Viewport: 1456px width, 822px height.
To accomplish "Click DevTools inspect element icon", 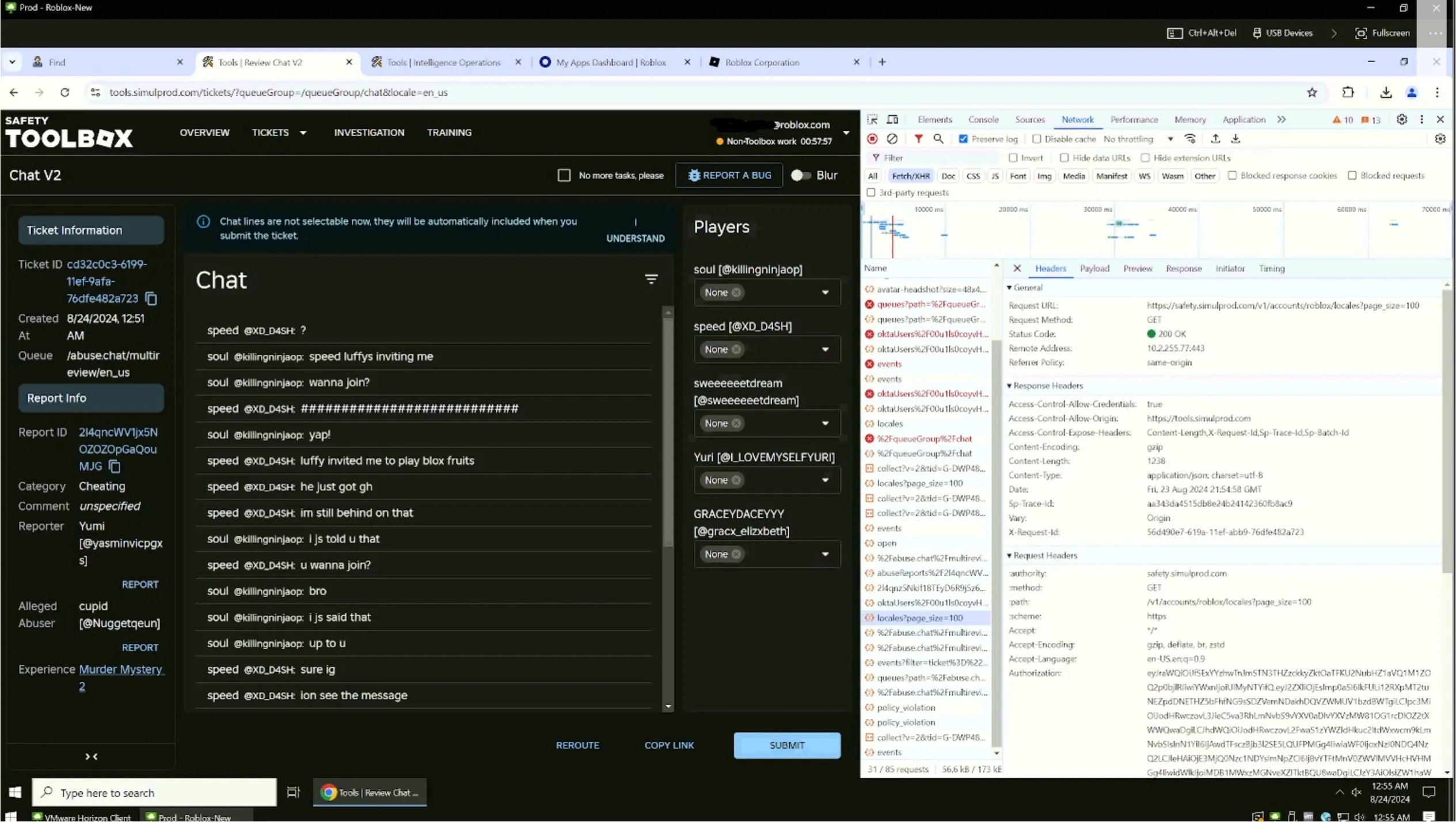I will pyautogui.click(x=872, y=119).
